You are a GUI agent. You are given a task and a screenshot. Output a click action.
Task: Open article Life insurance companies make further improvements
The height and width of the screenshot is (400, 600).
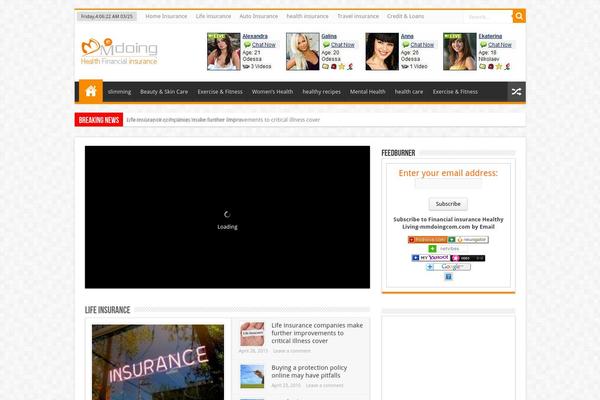pyautogui.click(x=317, y=333)
